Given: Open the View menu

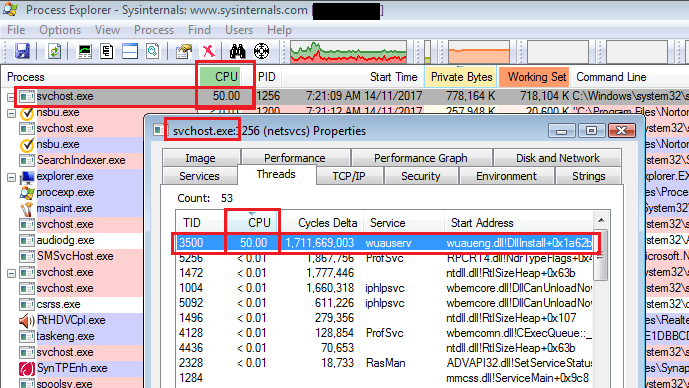Looking at the screenshot, I should point(107,30).
